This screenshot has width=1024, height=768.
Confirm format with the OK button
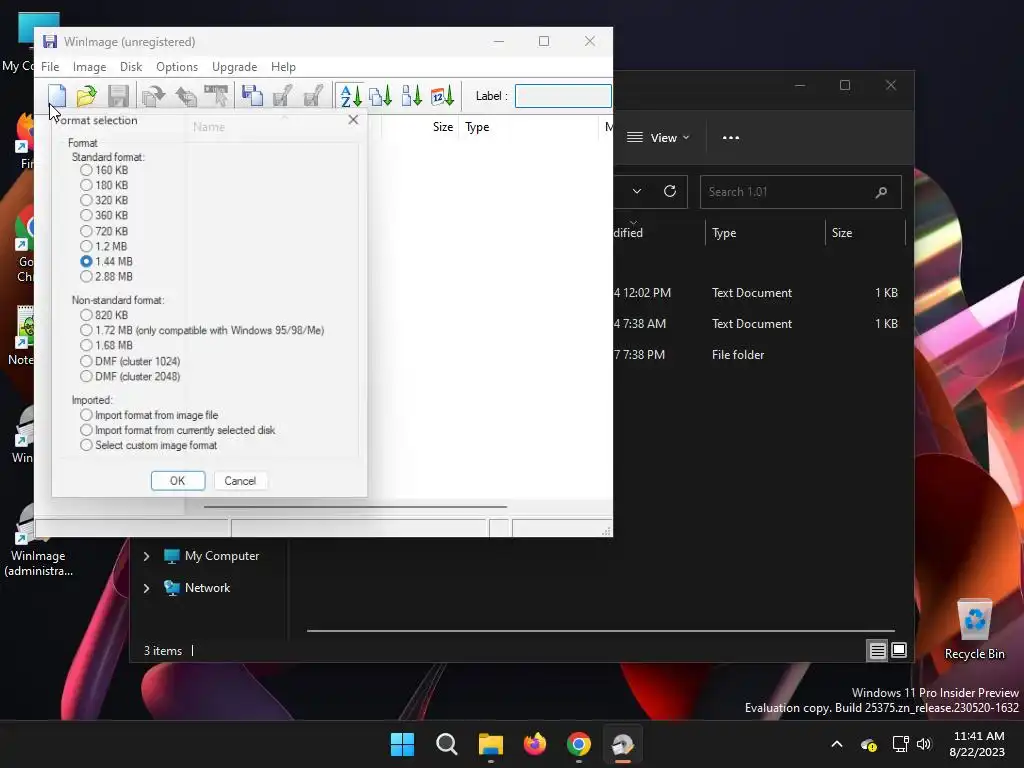point(178,481)
